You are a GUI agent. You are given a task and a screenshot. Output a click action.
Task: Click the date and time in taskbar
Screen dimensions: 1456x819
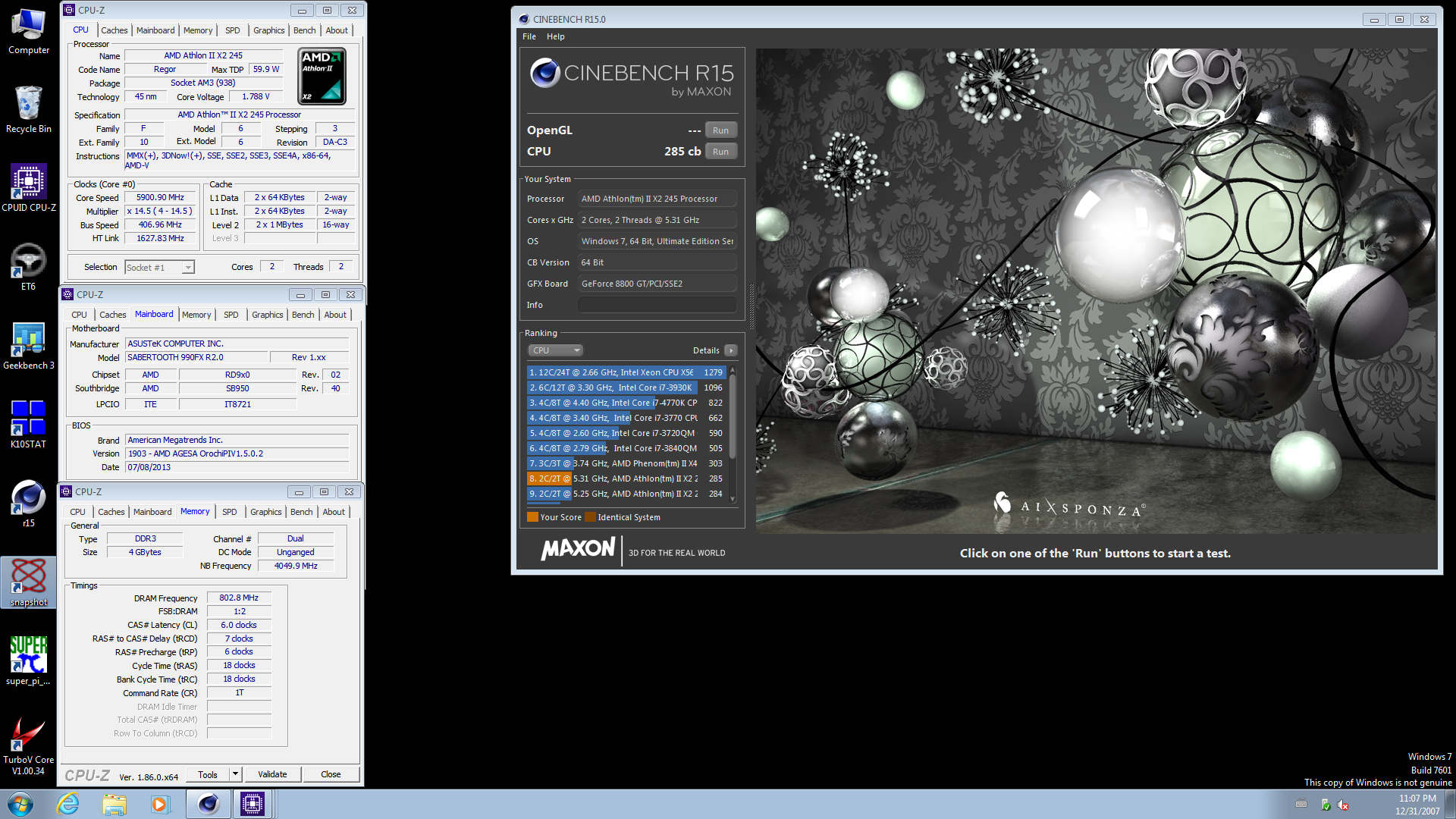click(x=1417, y=805)
